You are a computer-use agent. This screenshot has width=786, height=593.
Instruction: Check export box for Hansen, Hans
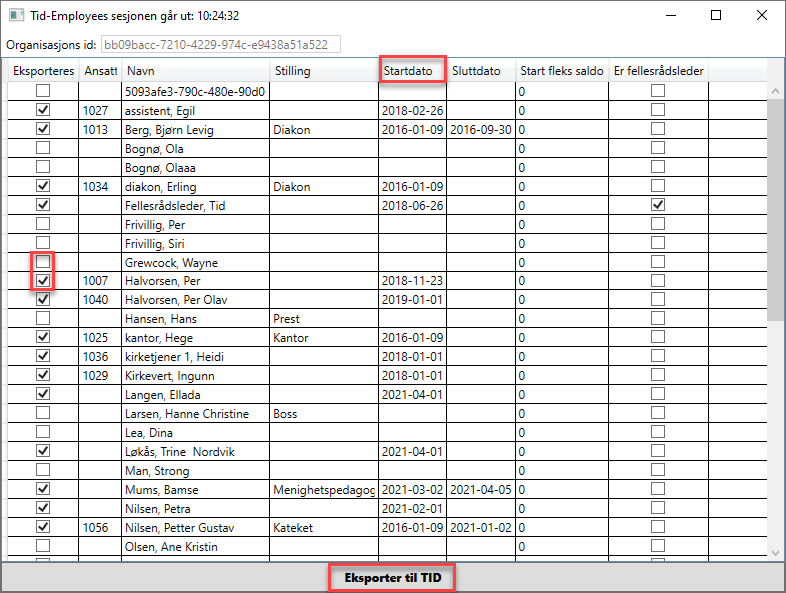[43, 318]
